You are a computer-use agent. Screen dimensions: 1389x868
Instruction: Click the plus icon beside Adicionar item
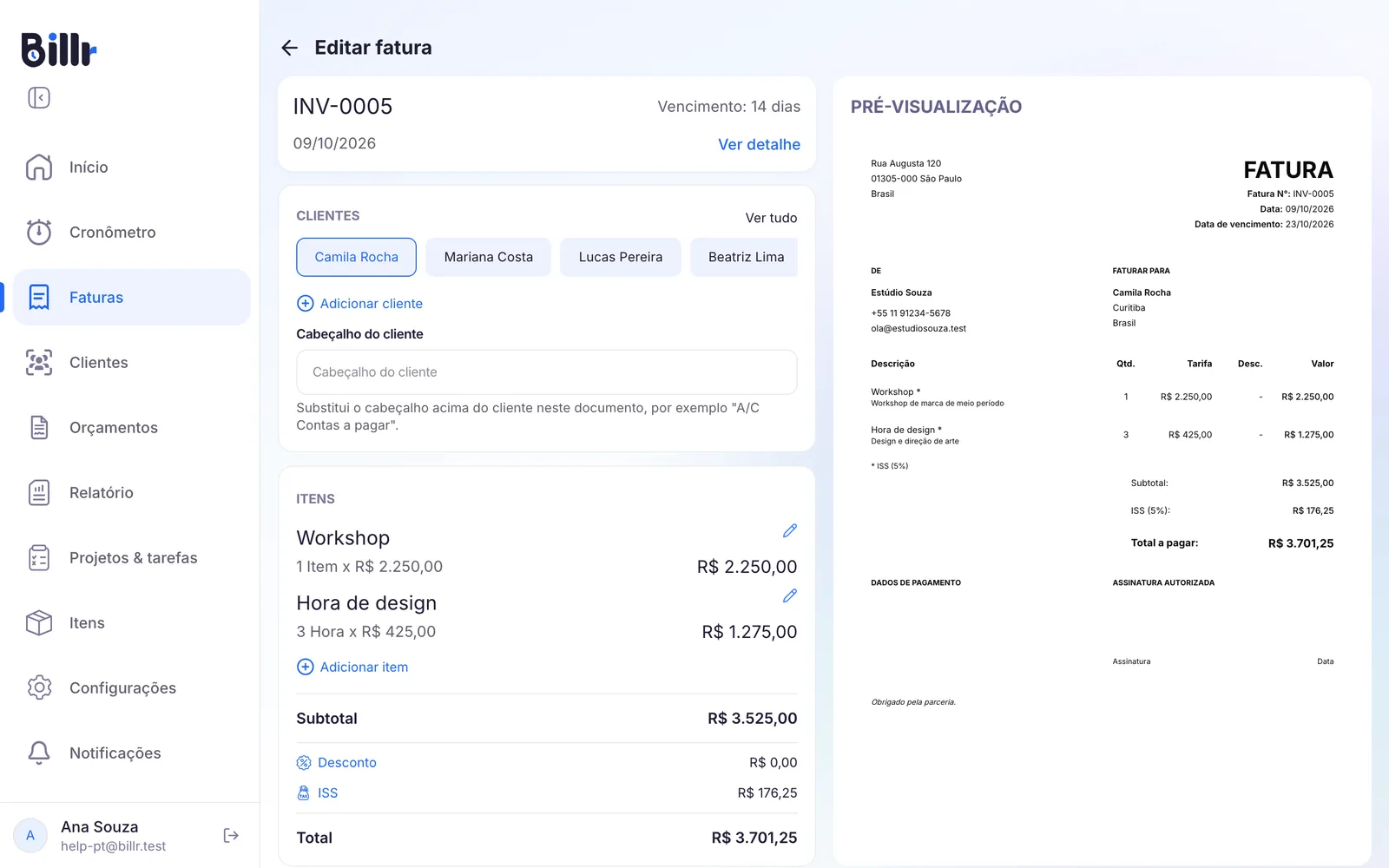(x=306, y=667)
